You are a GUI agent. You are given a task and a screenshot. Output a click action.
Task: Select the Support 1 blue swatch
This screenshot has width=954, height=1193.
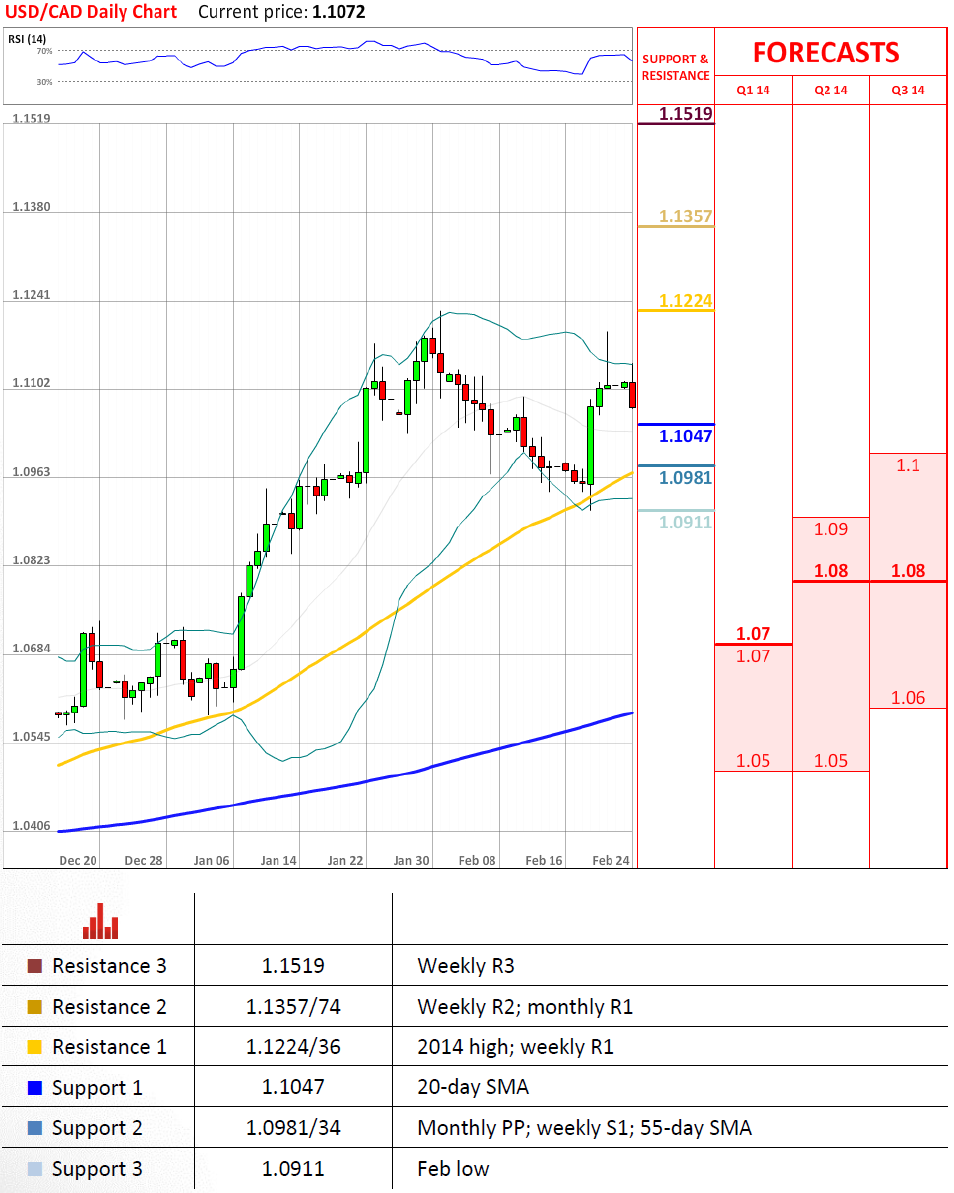pos(35,1087)
